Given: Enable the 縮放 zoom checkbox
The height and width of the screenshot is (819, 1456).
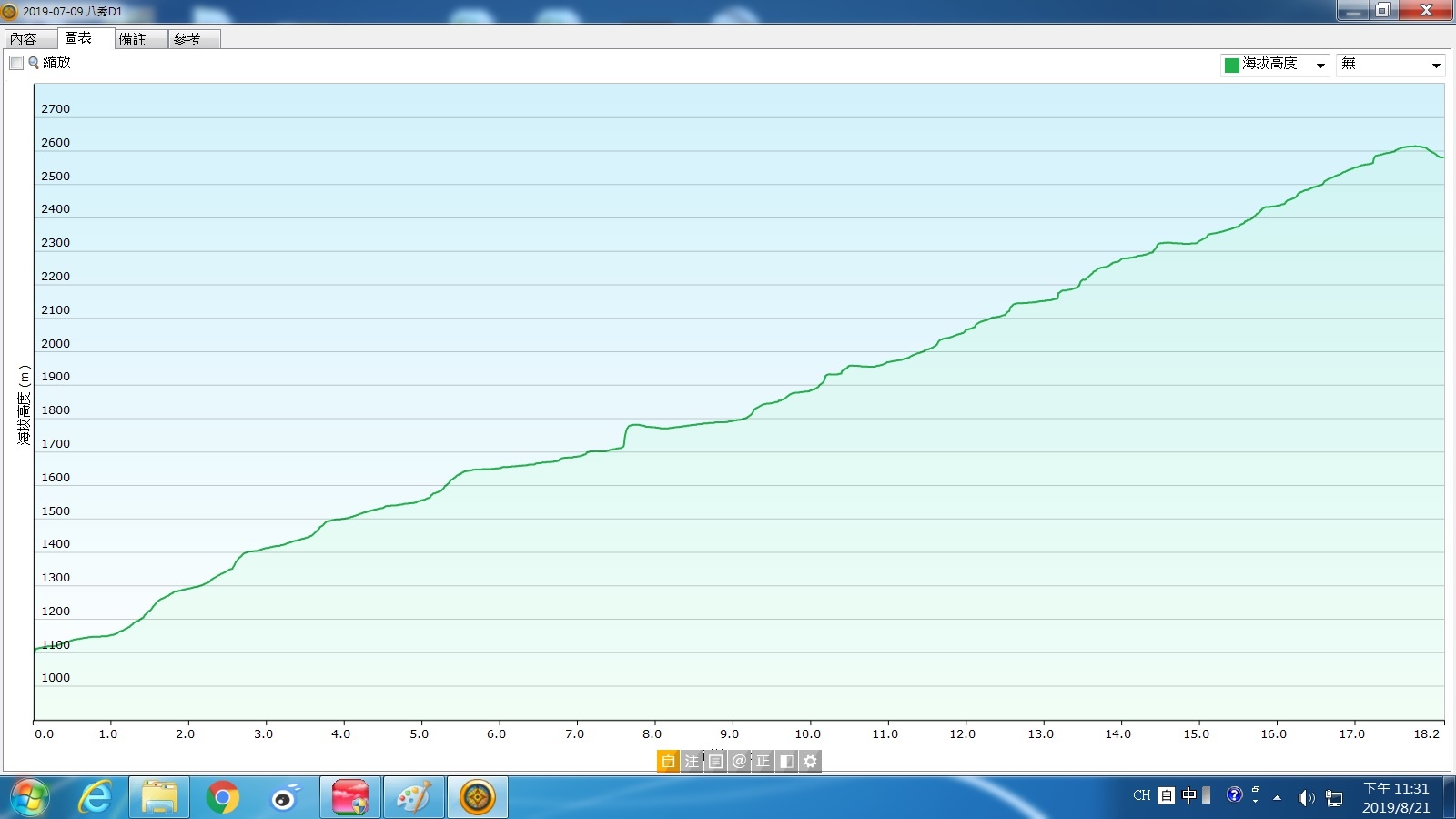Looking at the screenshot, I should tap(16, 63).
